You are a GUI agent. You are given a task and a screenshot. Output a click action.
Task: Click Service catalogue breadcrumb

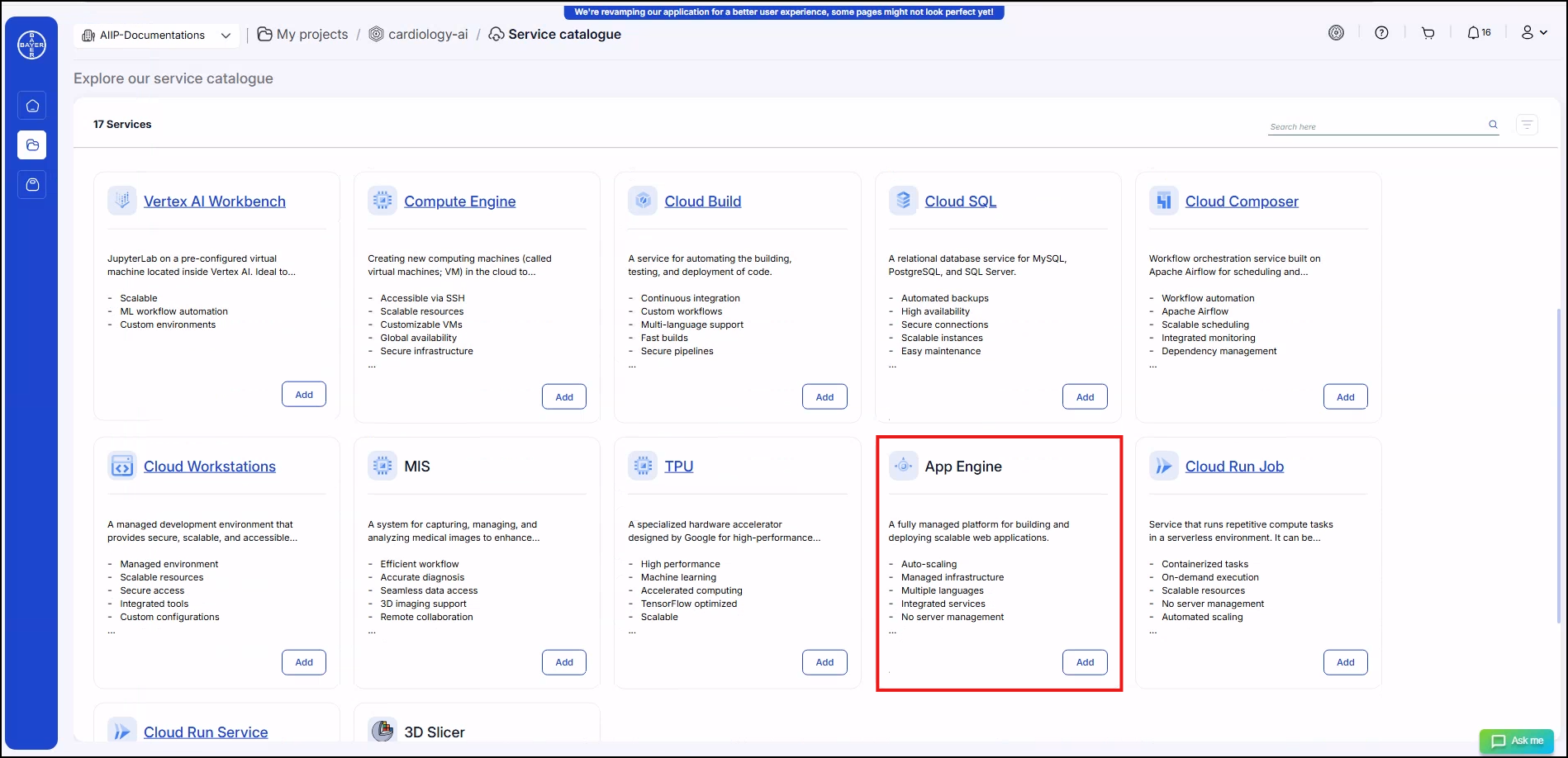click(x=555, y=35)
